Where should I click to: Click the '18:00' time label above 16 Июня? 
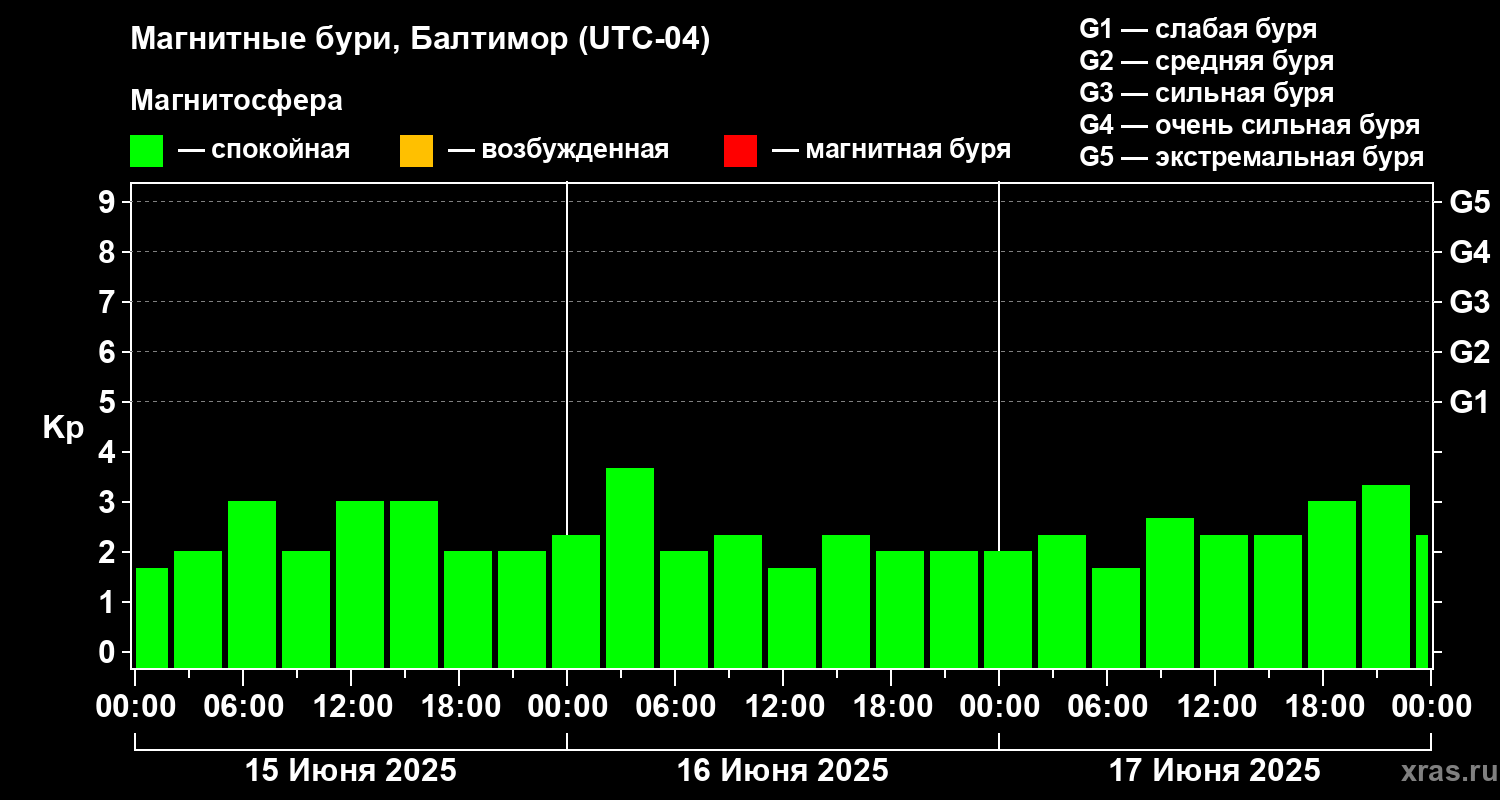(891, 707)
